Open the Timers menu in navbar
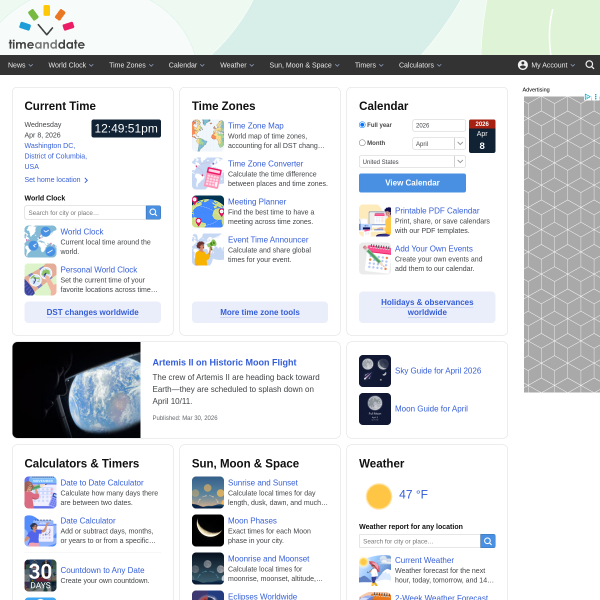600x600 pixels. (x=369, y=65)
